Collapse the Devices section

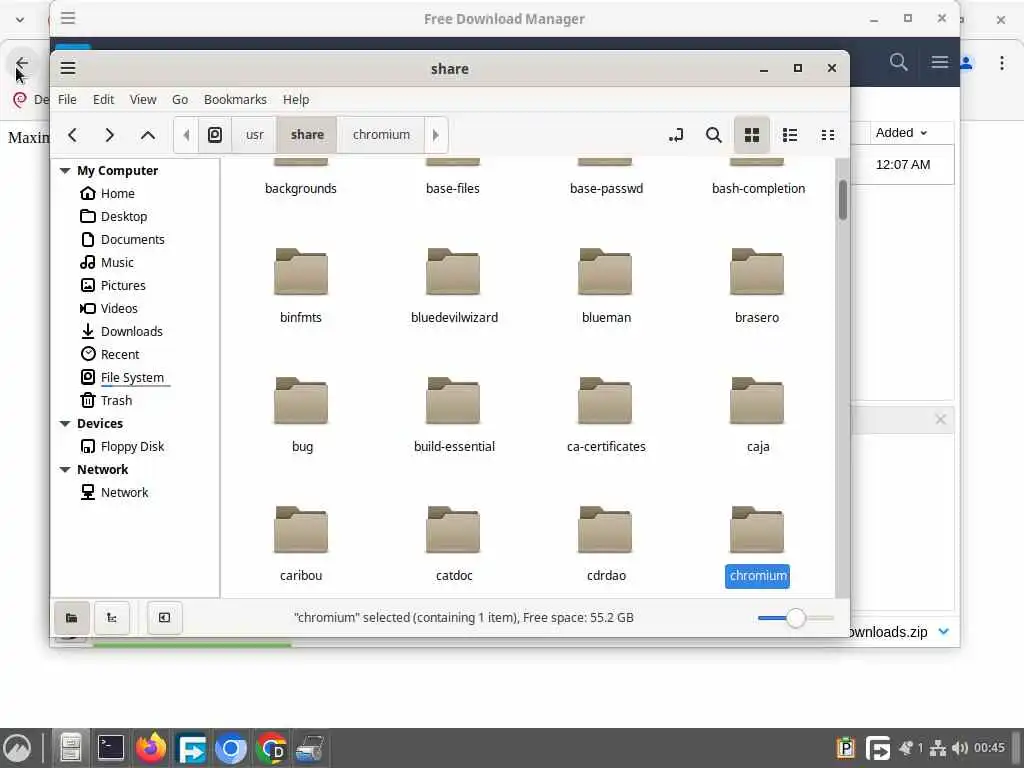pyautogui.click(x=65, y=423)
